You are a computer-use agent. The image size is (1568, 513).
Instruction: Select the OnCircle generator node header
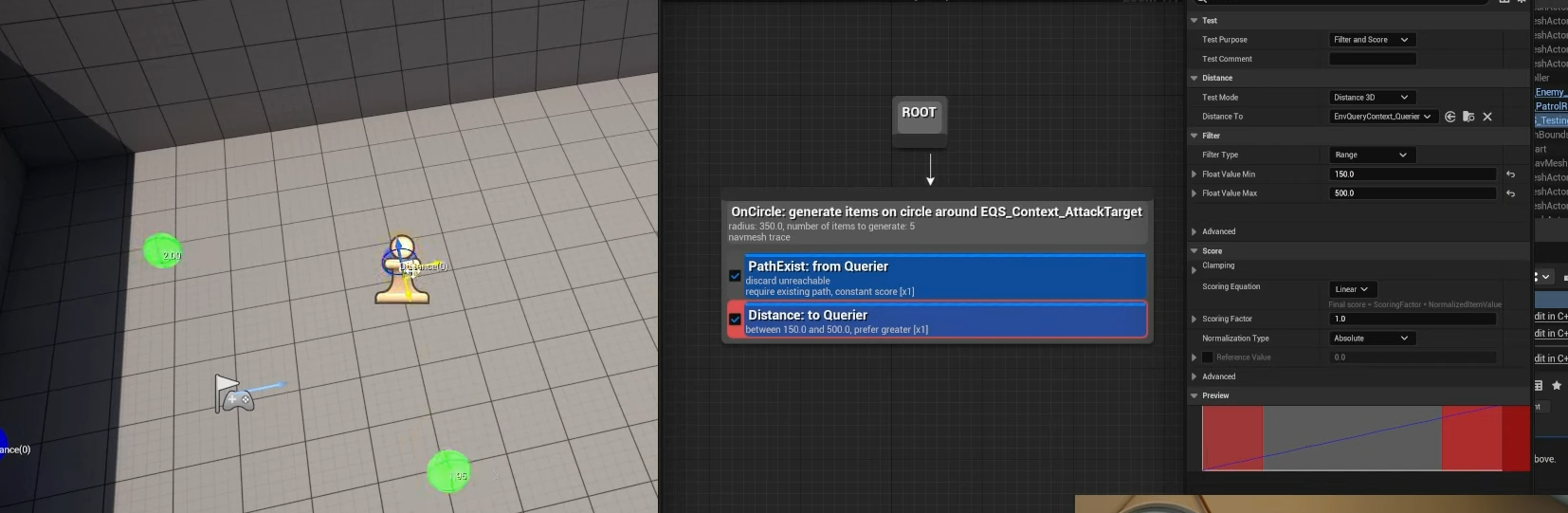(936, 212)
